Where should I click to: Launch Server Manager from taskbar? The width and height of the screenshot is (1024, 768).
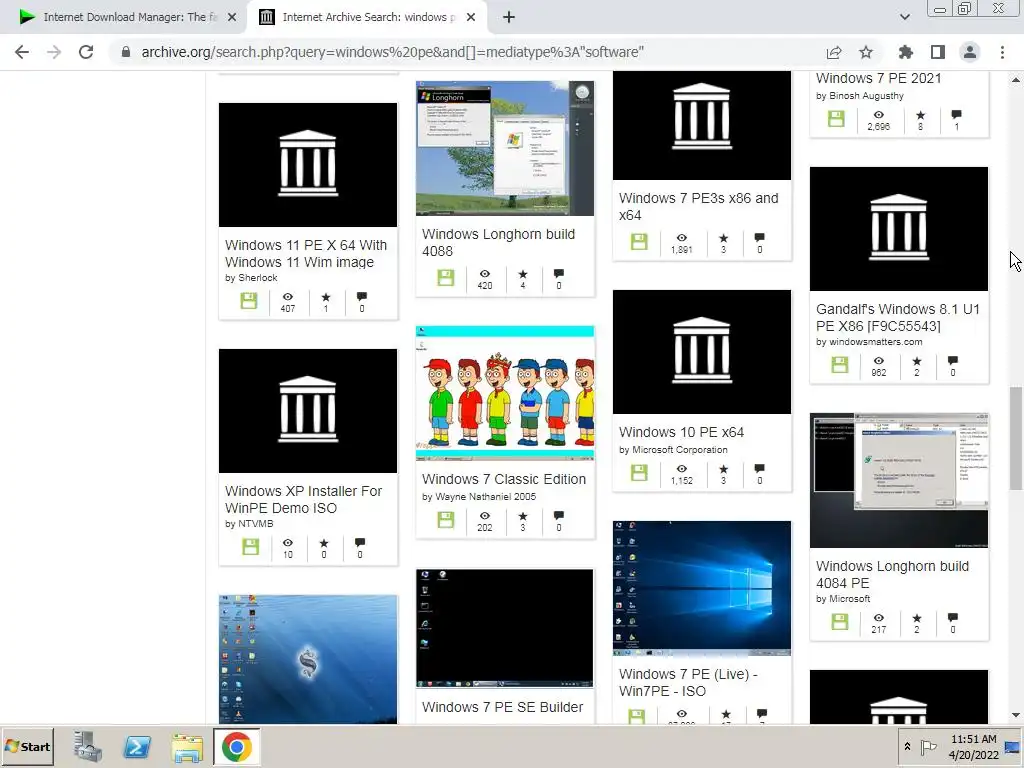tap(88, 747)
